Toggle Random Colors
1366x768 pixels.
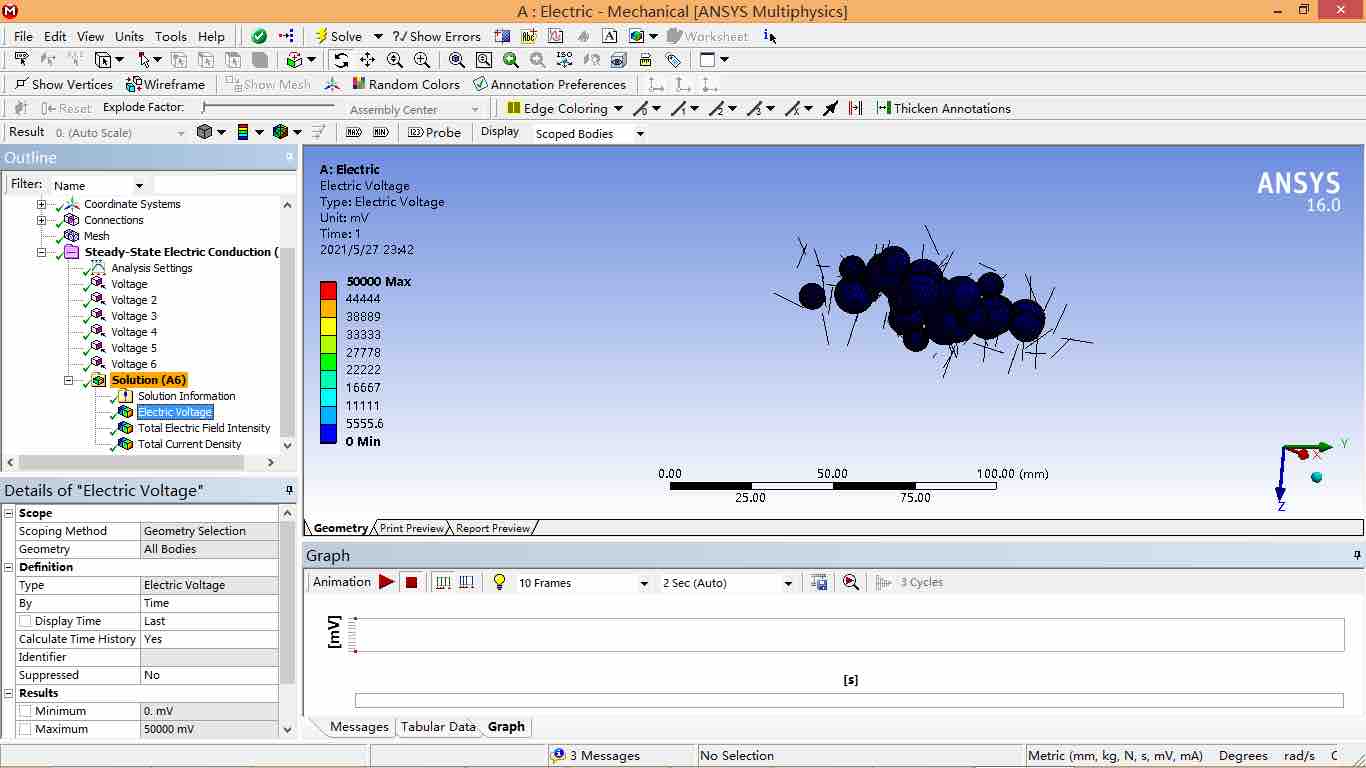(404, 84)
